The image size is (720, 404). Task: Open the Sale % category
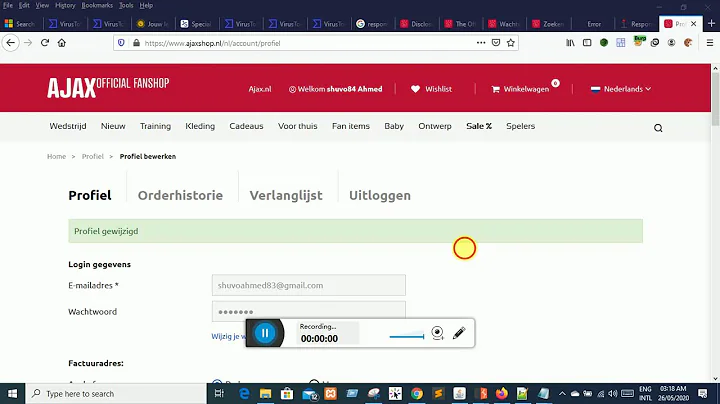[479, 126]
